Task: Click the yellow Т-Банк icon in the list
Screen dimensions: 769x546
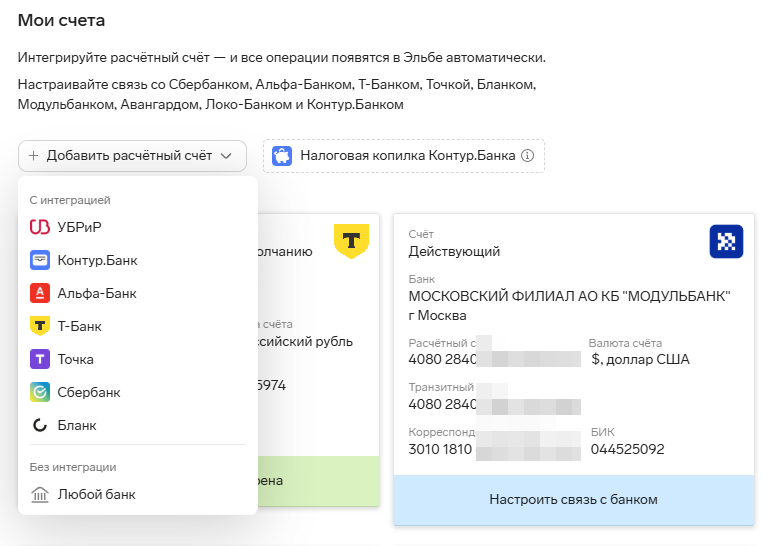Action: pyautogui.click(x=40, y=326)
